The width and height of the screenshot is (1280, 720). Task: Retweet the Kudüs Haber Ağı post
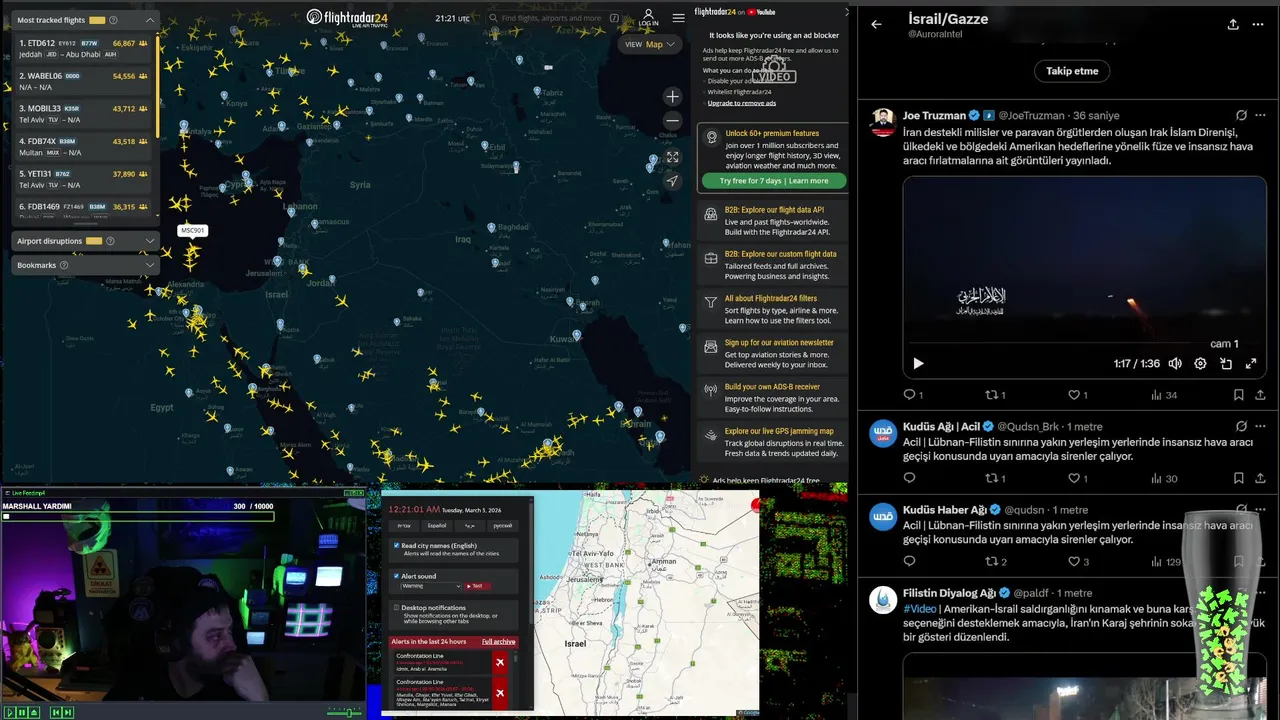point(992,562)
